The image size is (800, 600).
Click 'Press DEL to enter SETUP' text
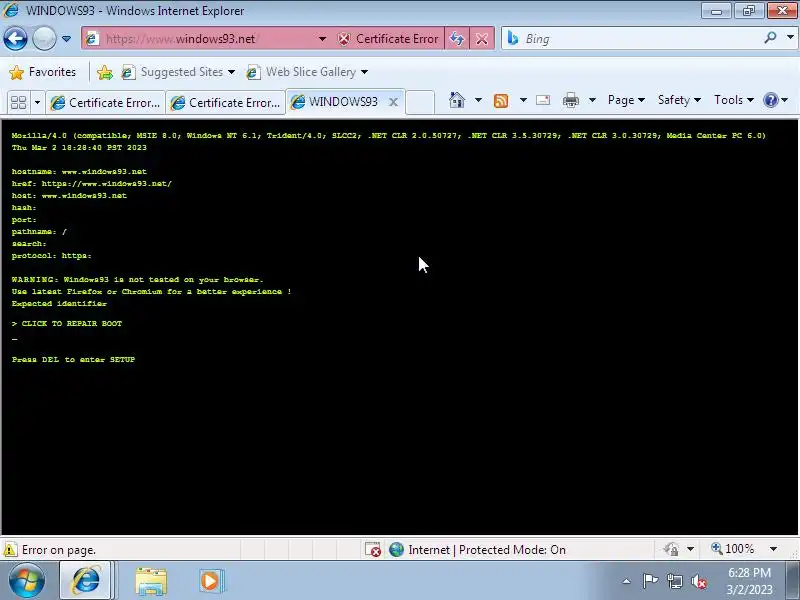point(73,359)
